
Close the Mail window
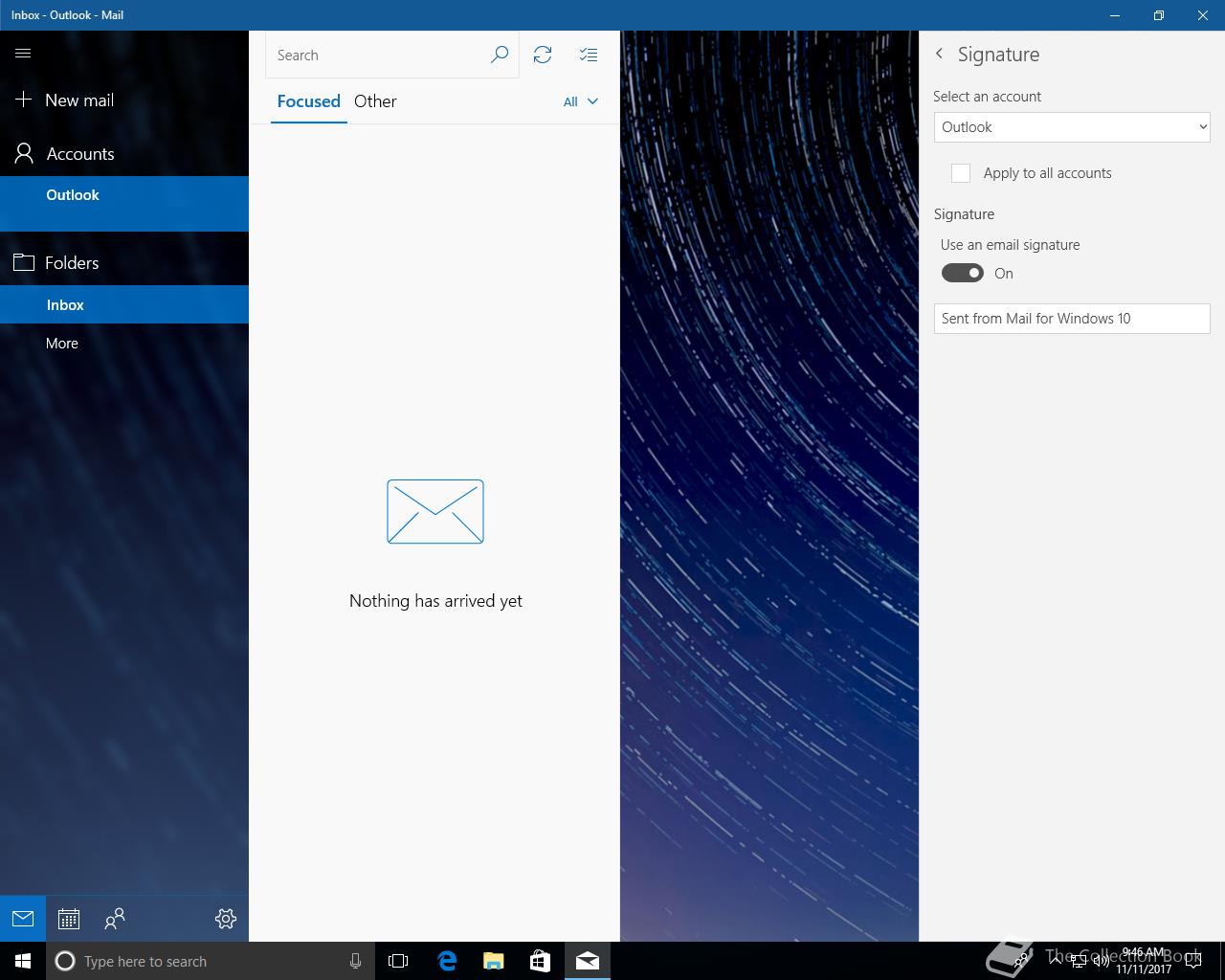point(1203,15)
